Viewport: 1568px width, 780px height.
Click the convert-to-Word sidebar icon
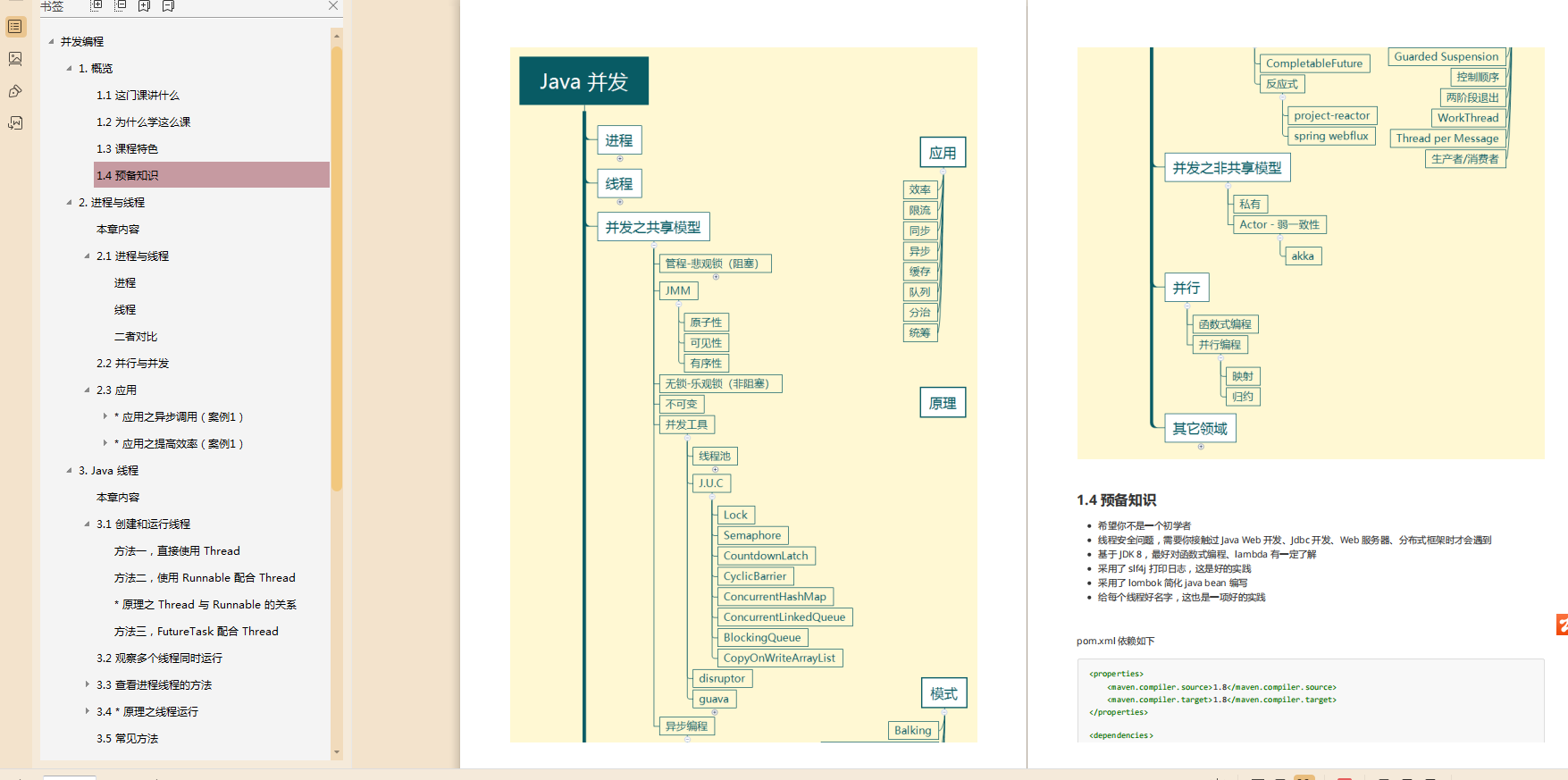click(x=15, y=123)
